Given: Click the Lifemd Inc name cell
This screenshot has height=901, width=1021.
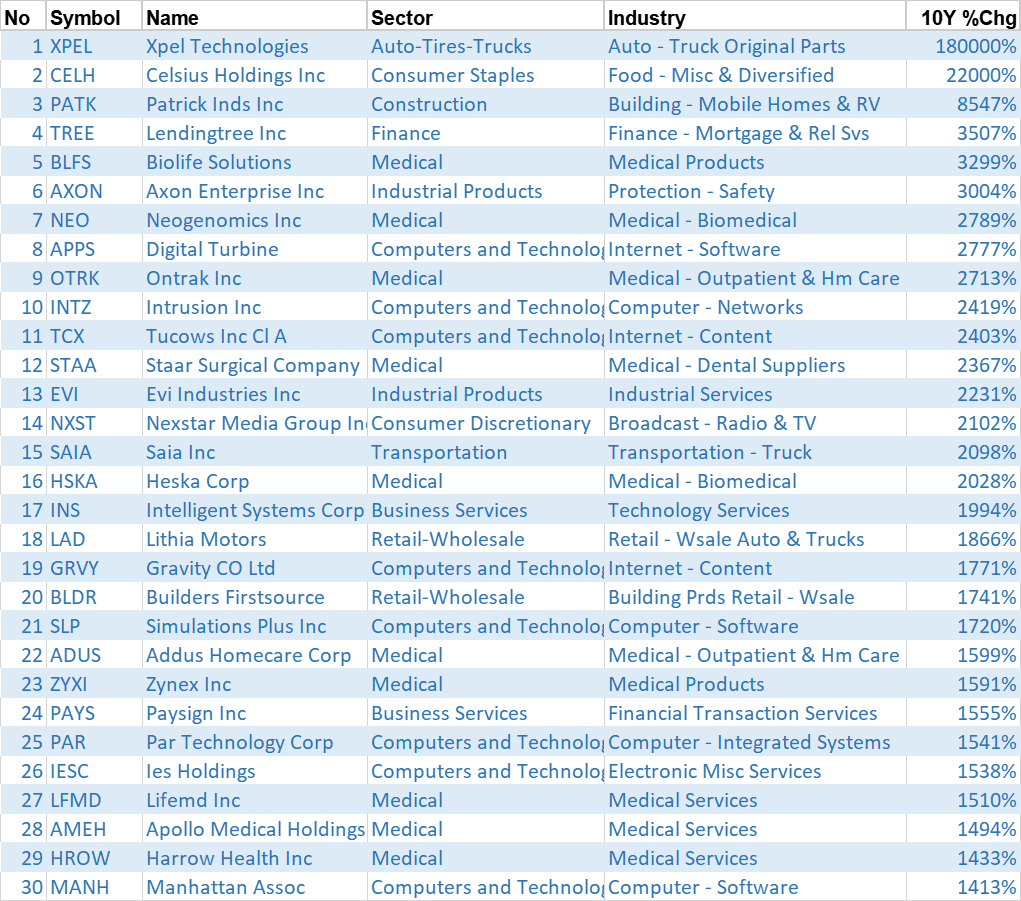Looking at the screenshot, I should [254, 800].
